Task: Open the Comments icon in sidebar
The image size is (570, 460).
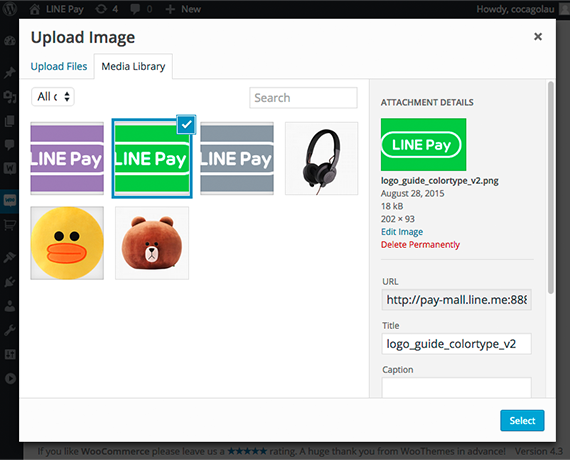Action: 10,145
